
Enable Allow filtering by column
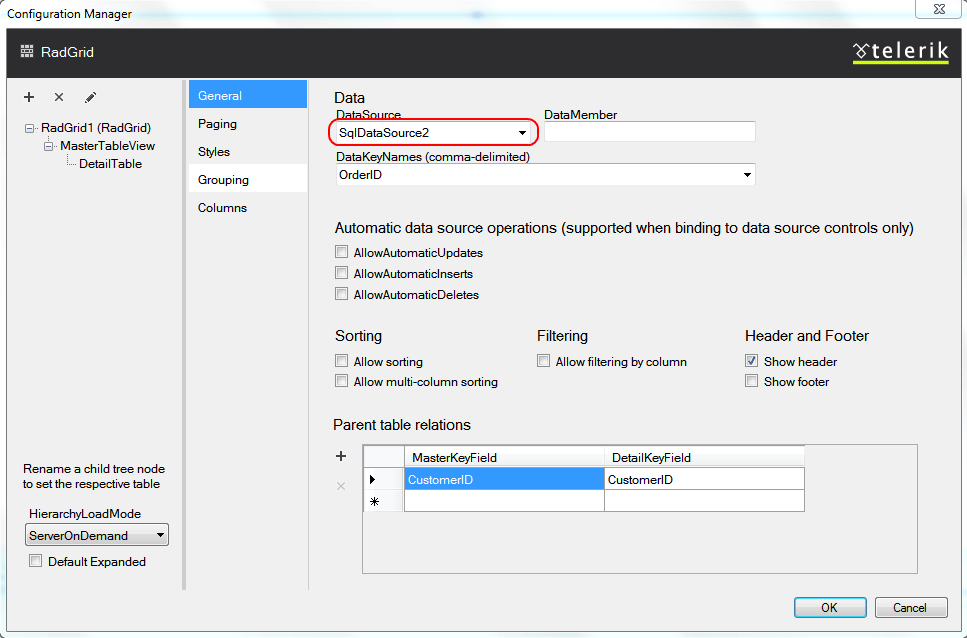click(x=543, y=360)
